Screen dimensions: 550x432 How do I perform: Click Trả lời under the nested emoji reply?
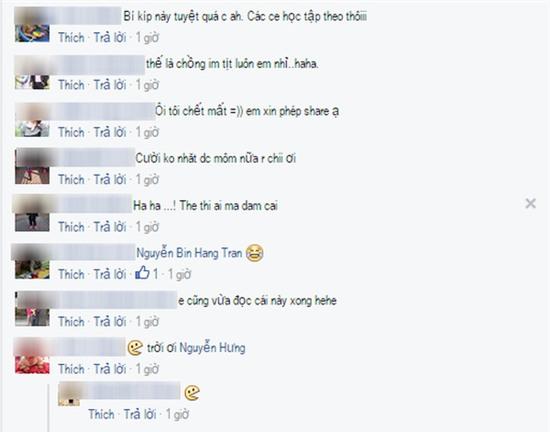pyautogui.click(x=140, y=414)
